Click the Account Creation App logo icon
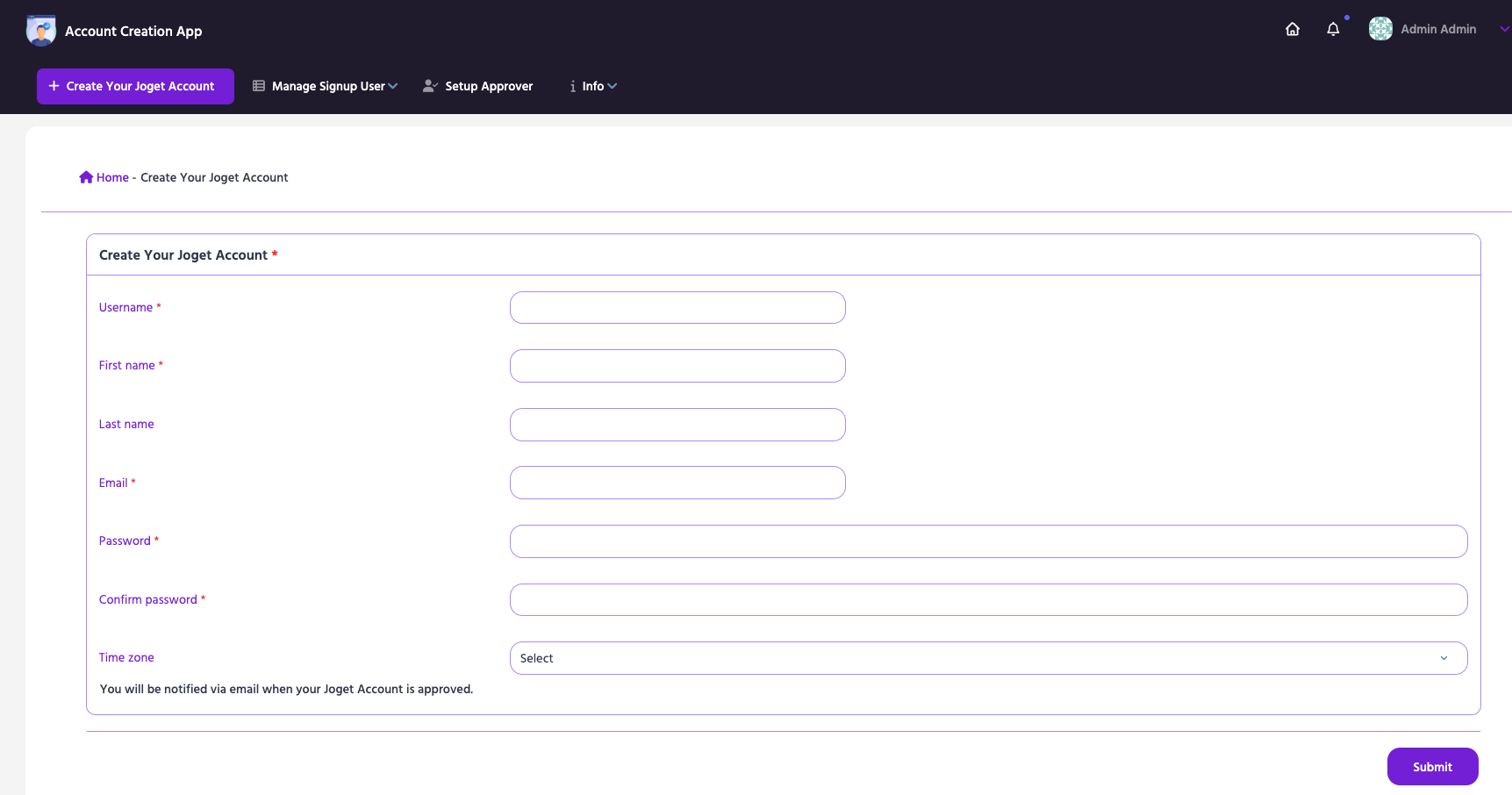The image size is (1512, 795). [x=41, y=31]
